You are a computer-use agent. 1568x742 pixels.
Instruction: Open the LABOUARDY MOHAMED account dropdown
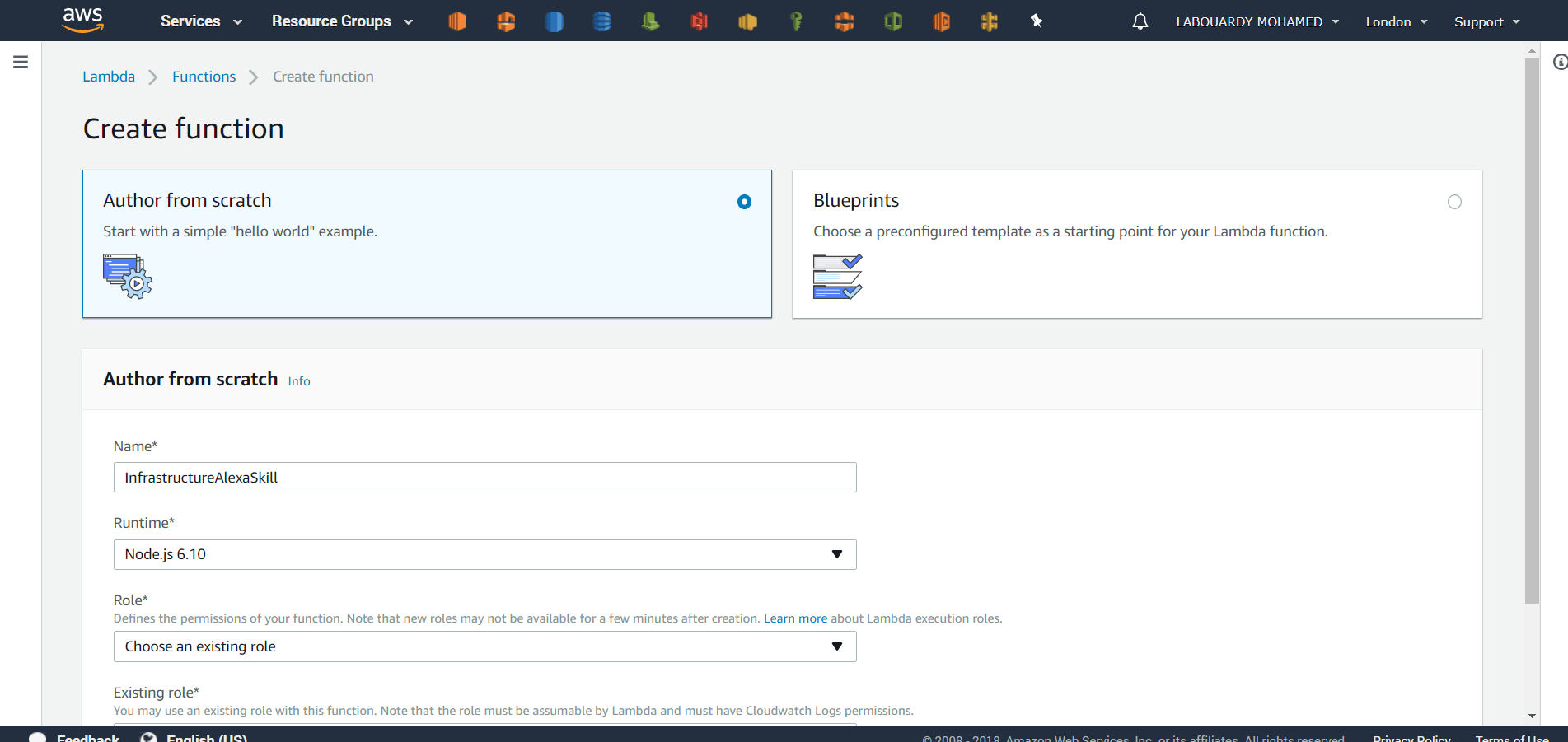(x=1257, y=21)
